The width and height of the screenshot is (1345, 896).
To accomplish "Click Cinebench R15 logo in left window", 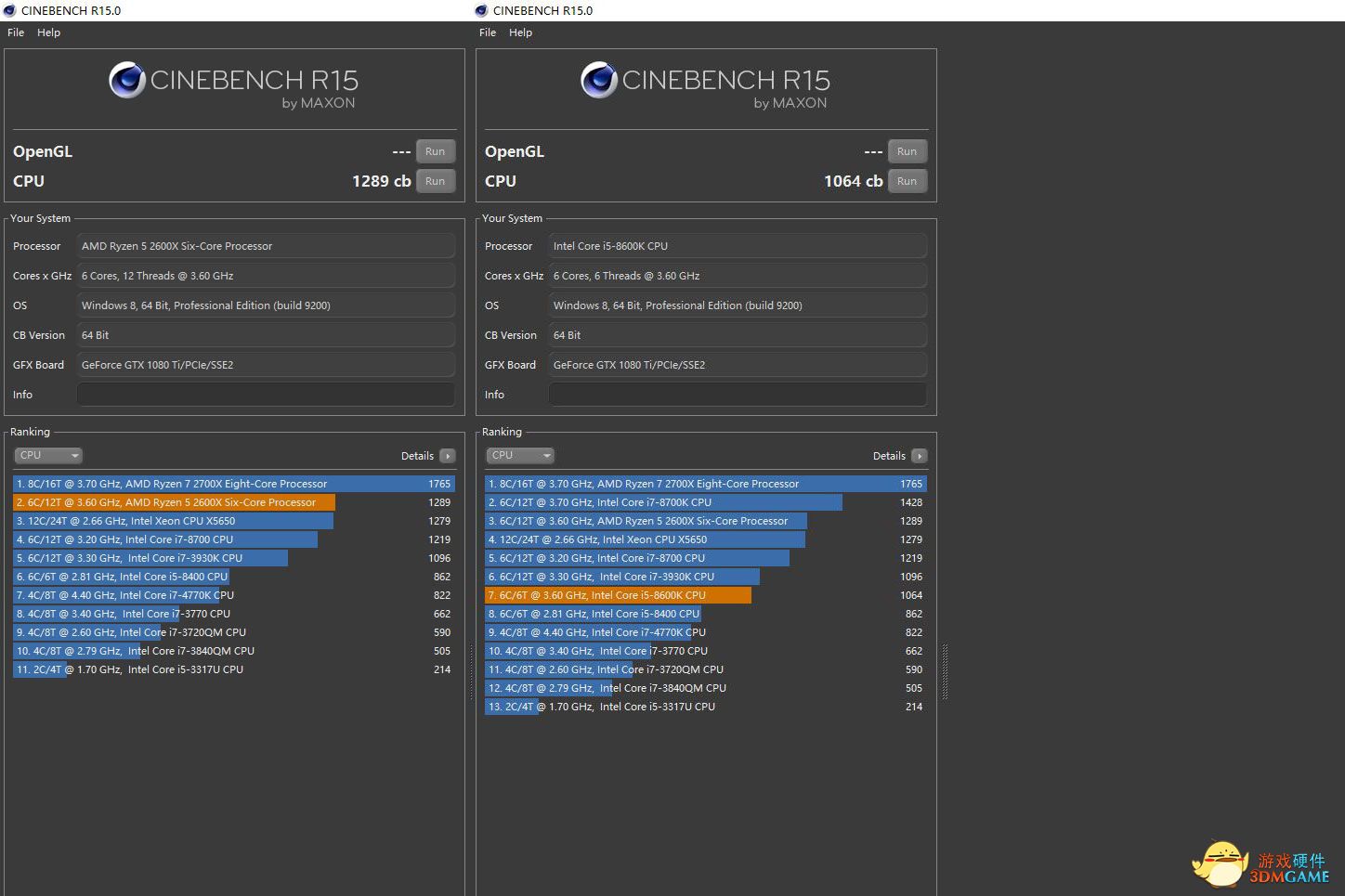I will pyautogui.click(x=233, y=85).
